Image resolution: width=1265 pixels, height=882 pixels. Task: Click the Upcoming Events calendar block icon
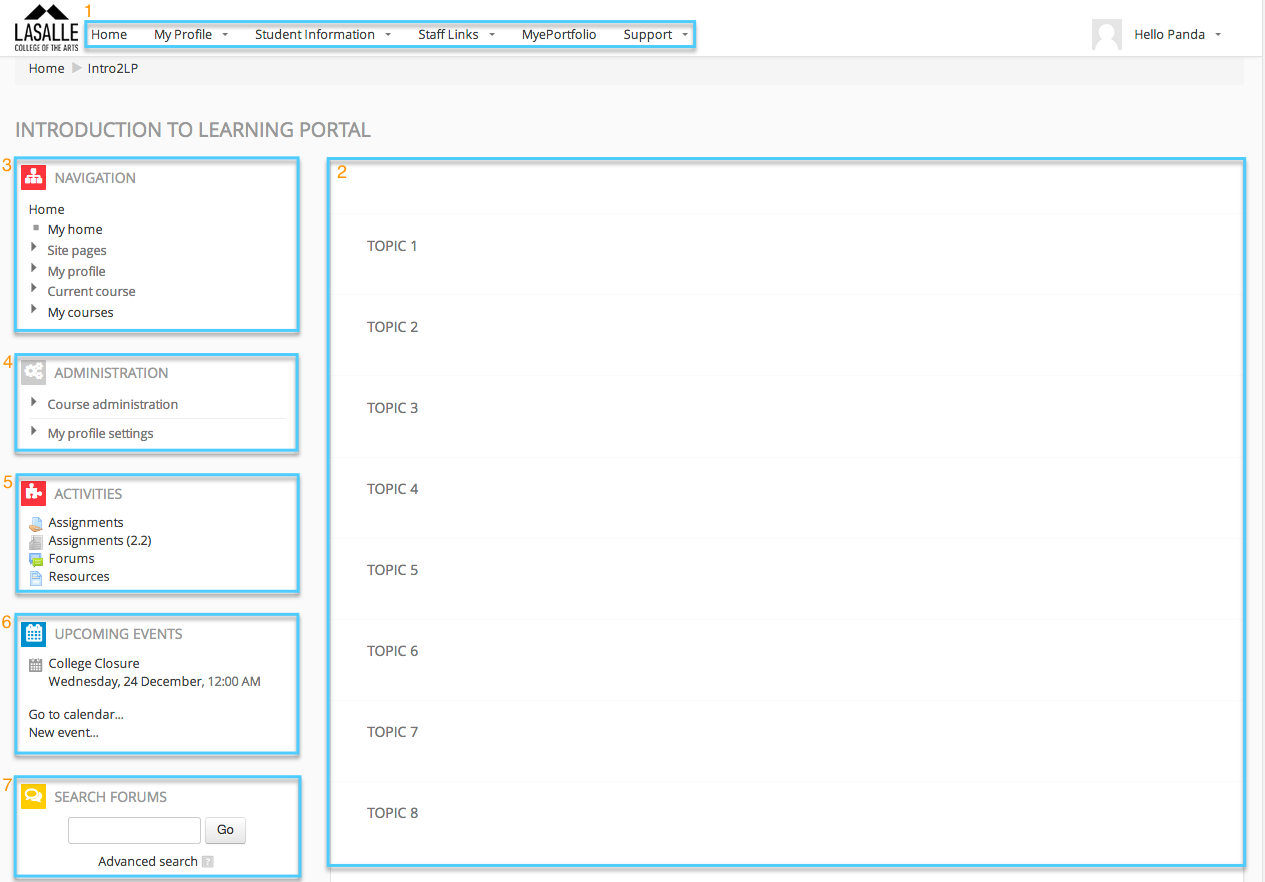coord(34,633)
